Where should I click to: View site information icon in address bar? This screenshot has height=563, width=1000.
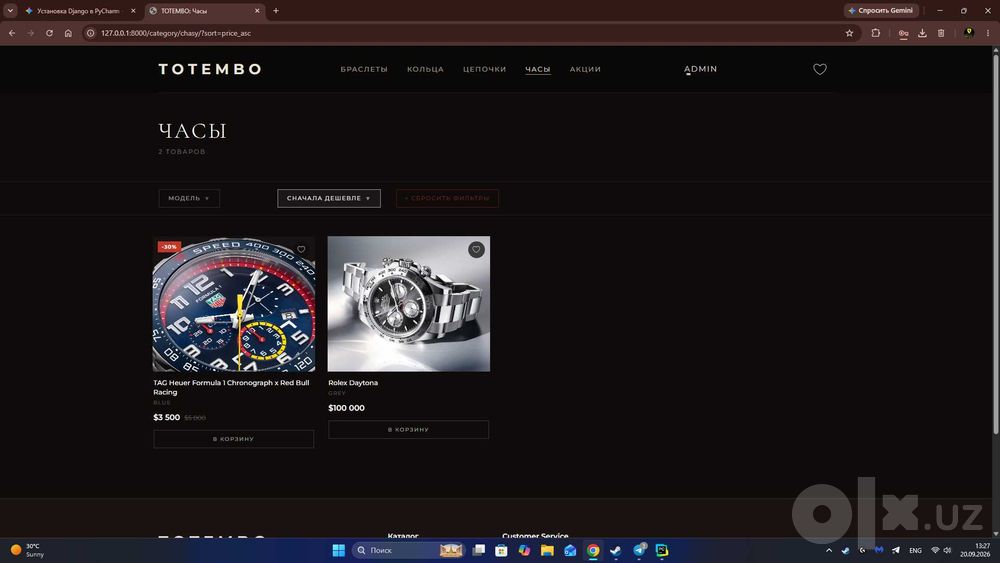tap(91, 33)
